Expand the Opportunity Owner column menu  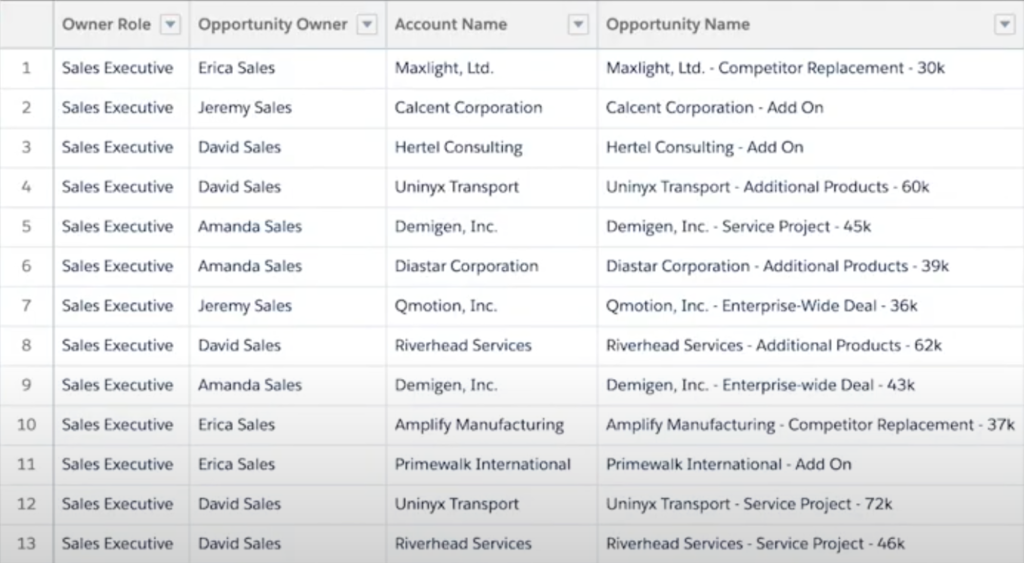(367, 25)
